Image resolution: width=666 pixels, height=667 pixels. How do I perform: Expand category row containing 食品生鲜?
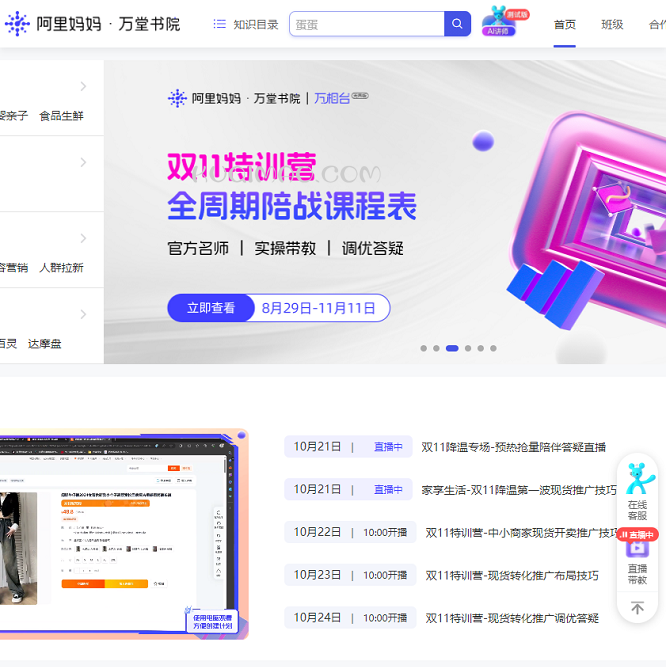tap(83, 86)
